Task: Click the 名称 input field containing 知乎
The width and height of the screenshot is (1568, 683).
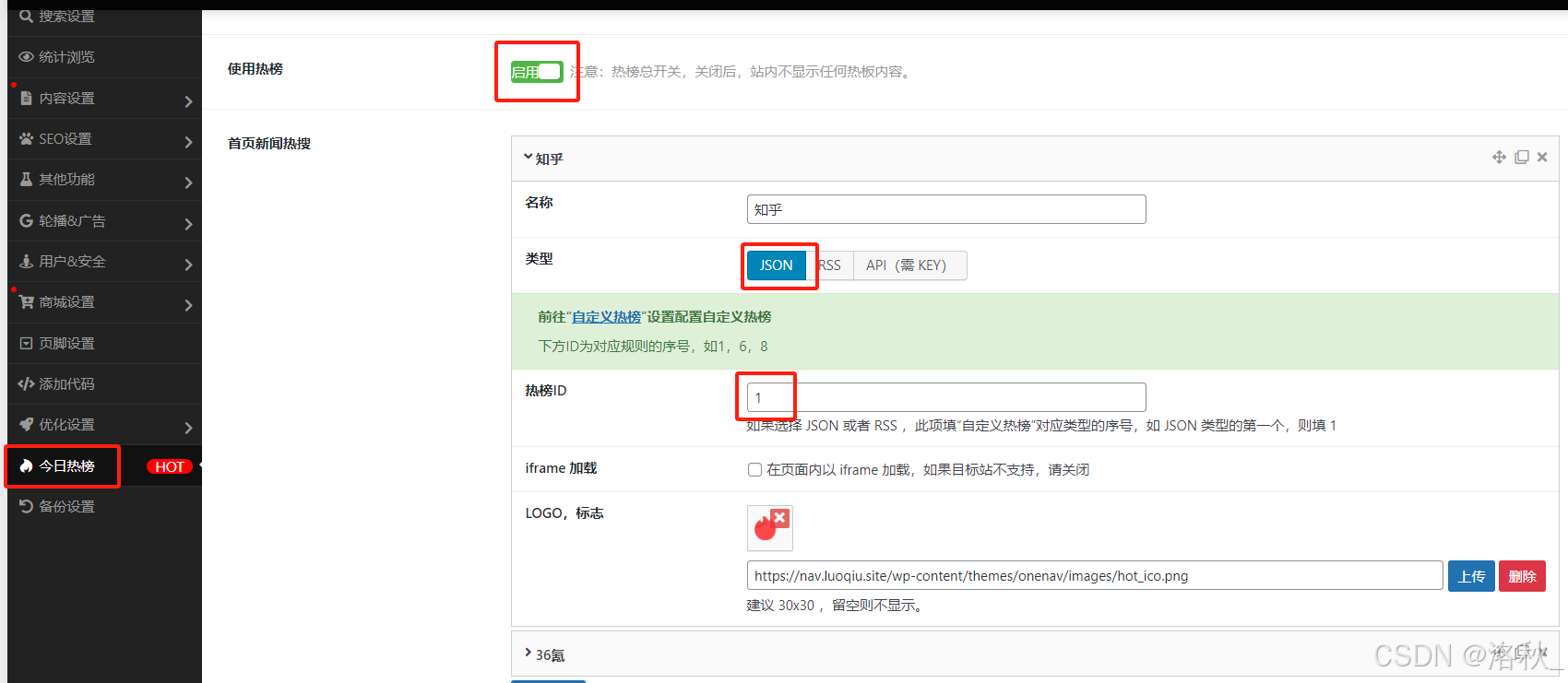Action: click(946, 209)
